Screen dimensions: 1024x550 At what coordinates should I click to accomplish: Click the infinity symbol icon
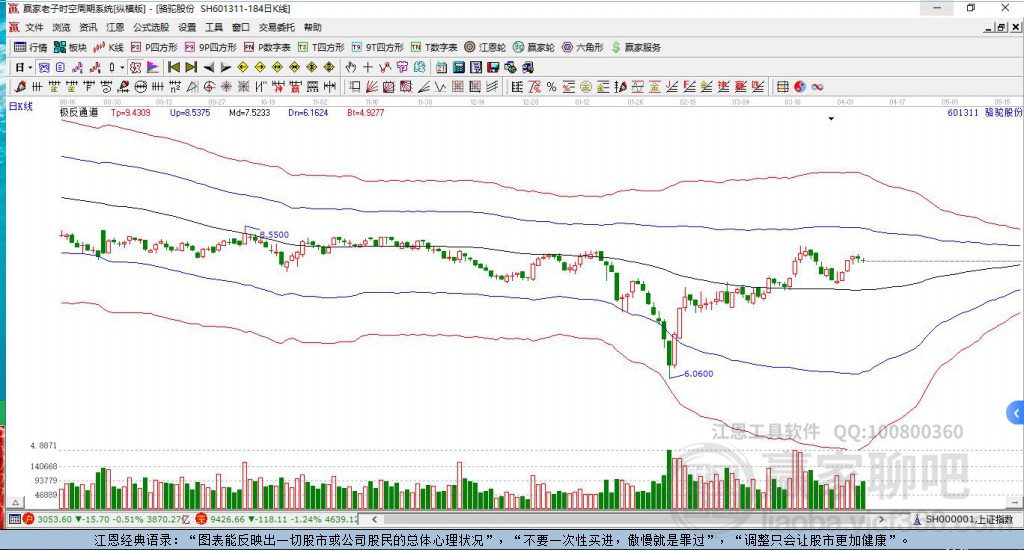[817, 87]
